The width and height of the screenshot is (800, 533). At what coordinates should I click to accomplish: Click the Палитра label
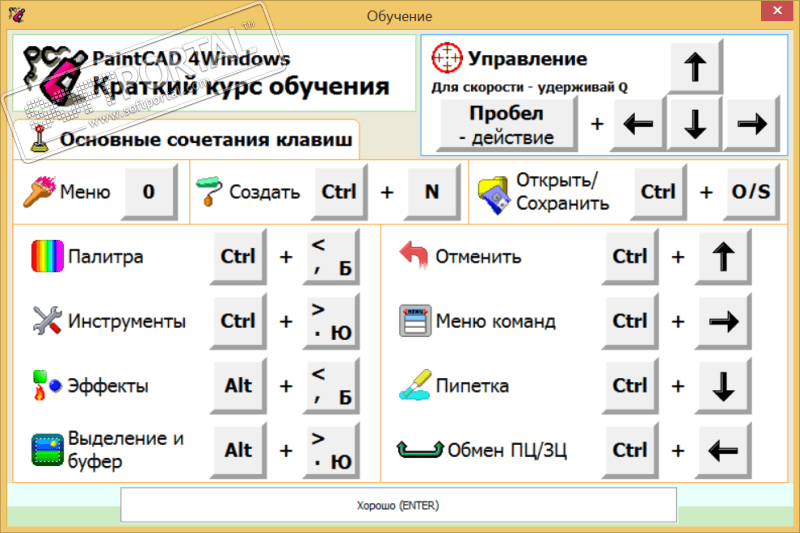(106, 256)
